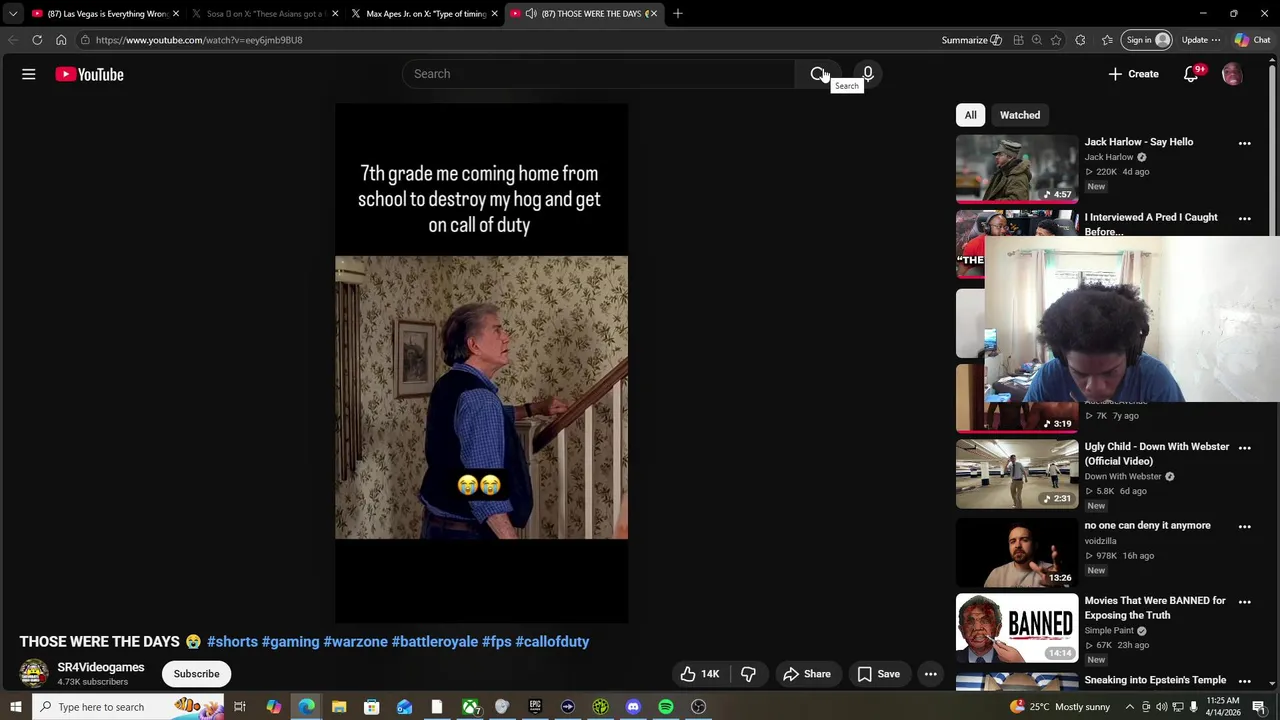The height and width of the screenshot is (720, 1280).
Task: Click the YouTube search magnifier button
Action: (818, 74)
